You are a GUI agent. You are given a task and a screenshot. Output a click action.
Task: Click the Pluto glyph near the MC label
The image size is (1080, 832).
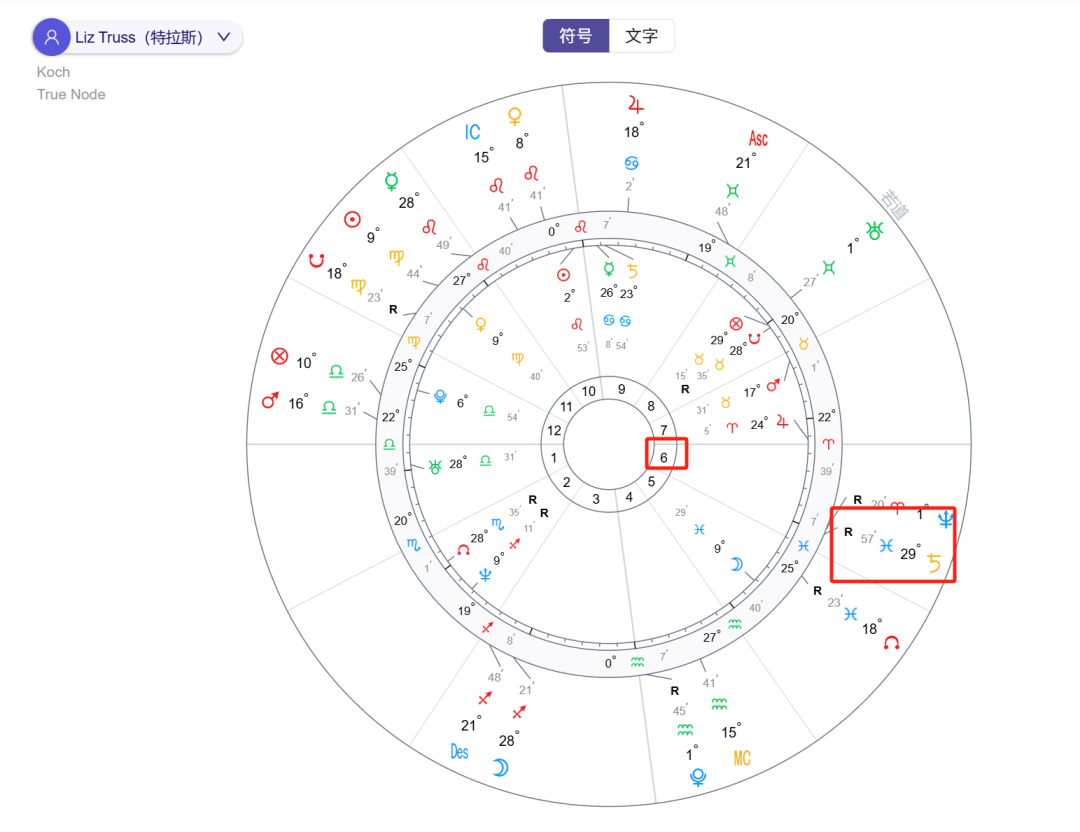(698, 777)
